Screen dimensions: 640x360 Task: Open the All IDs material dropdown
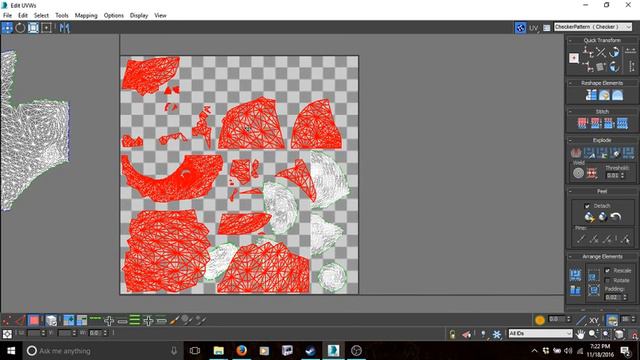(540, 333)
